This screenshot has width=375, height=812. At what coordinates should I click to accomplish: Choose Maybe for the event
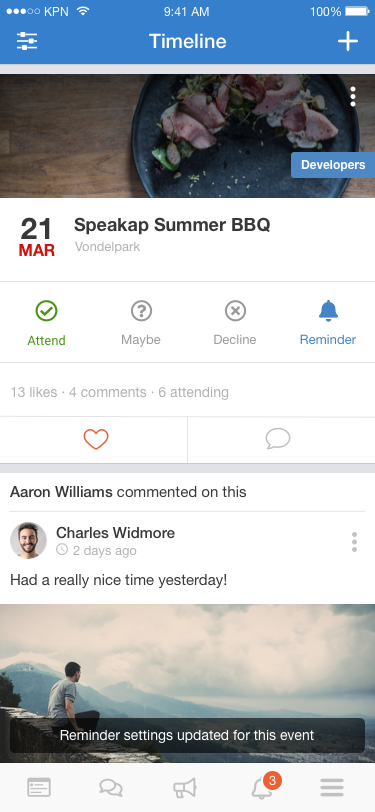(141, 323)
